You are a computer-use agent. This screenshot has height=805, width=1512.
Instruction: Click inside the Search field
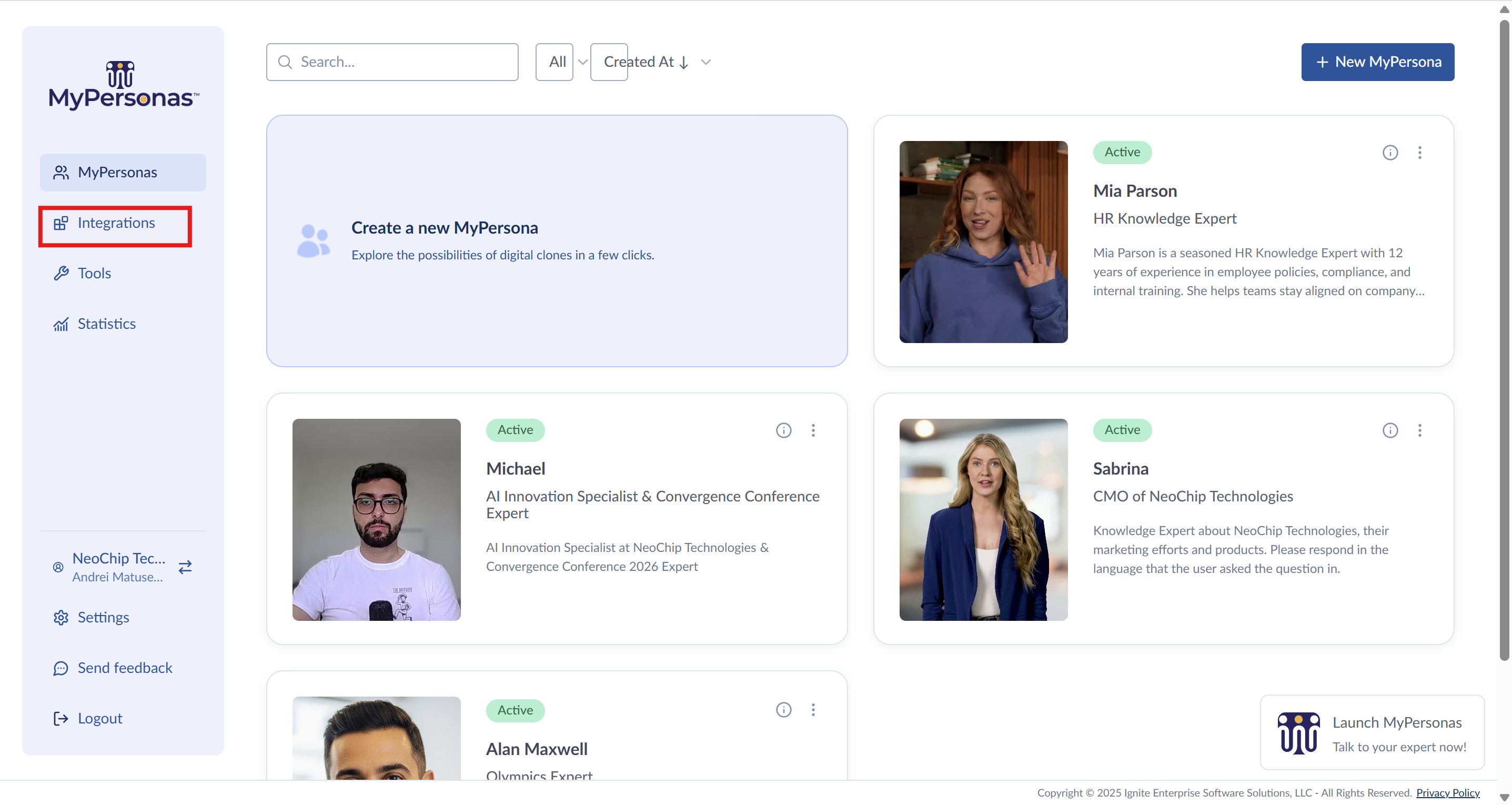[x=392, y=62]
